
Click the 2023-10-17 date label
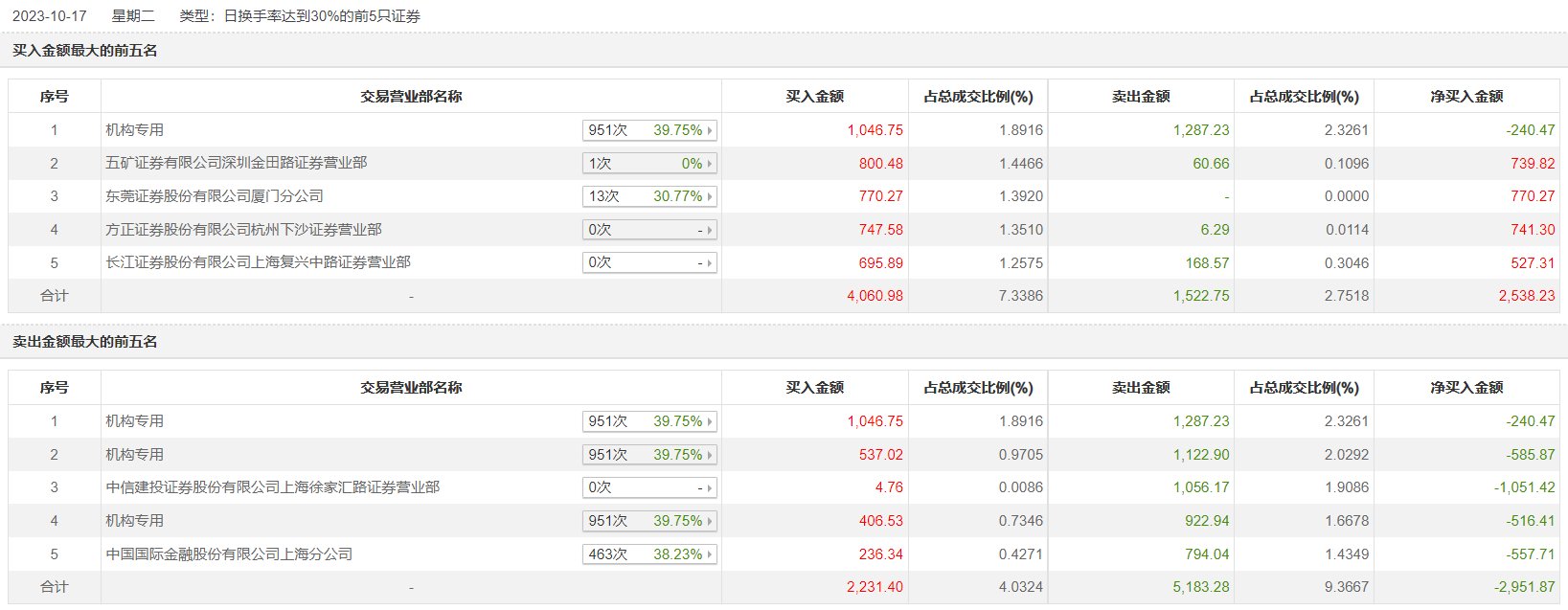click(x=49, y=16)
